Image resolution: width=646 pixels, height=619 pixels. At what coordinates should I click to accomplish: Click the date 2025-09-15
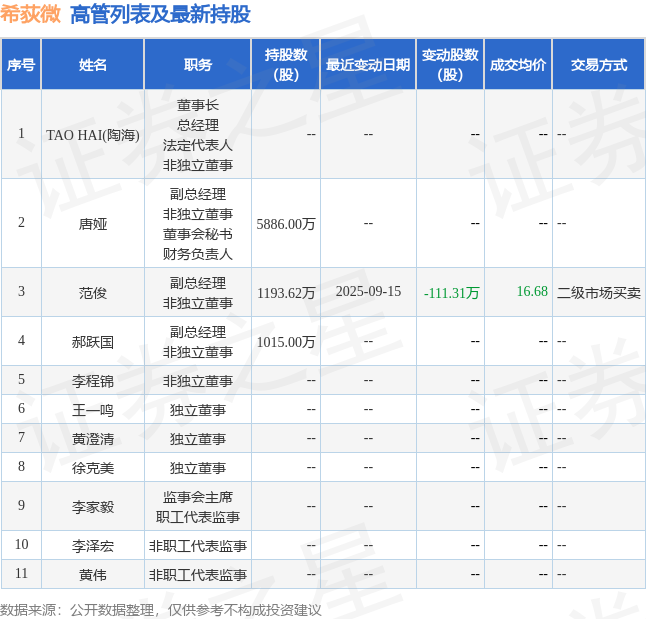368,291
